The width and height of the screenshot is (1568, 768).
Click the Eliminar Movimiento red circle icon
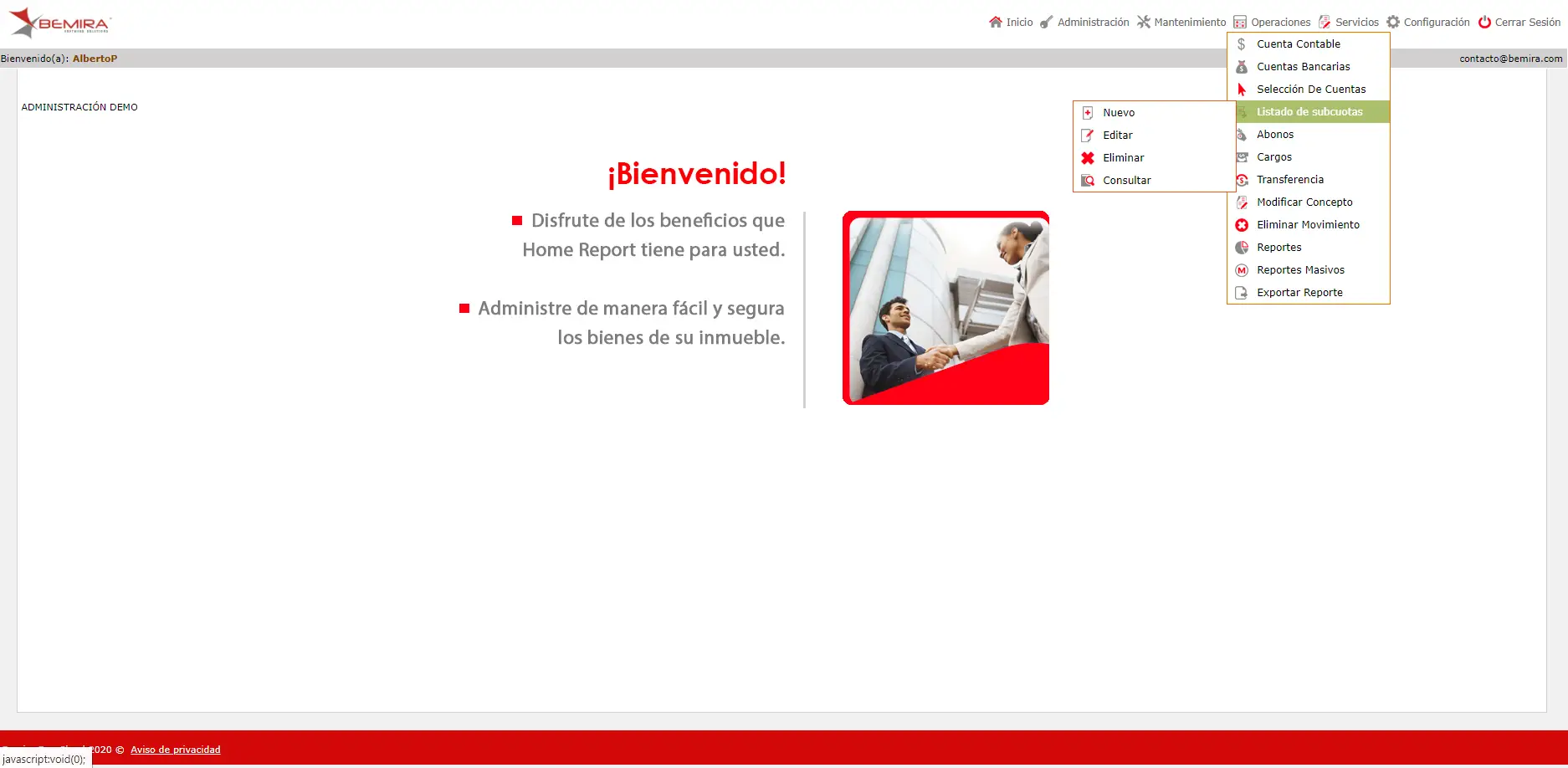[x=1242, y=224]
